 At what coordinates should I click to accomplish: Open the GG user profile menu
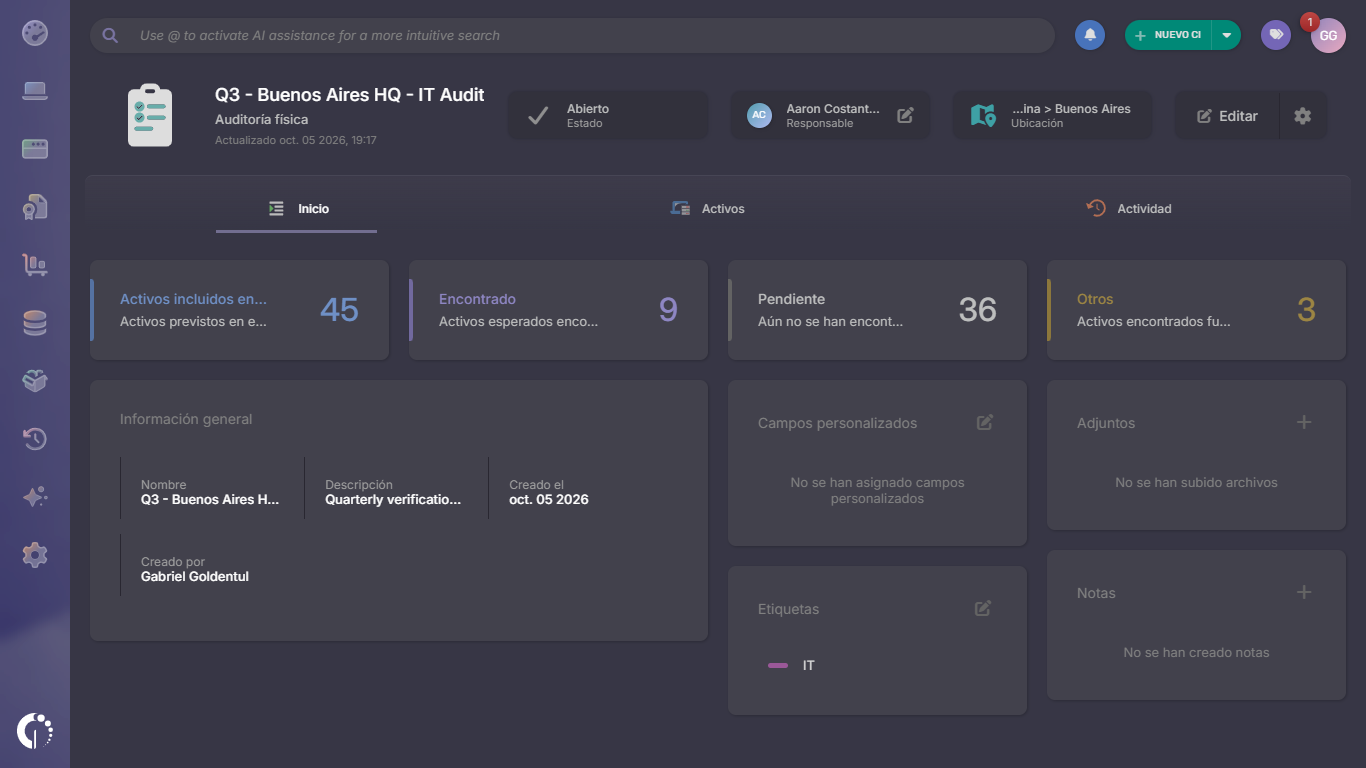(1328, 35)
